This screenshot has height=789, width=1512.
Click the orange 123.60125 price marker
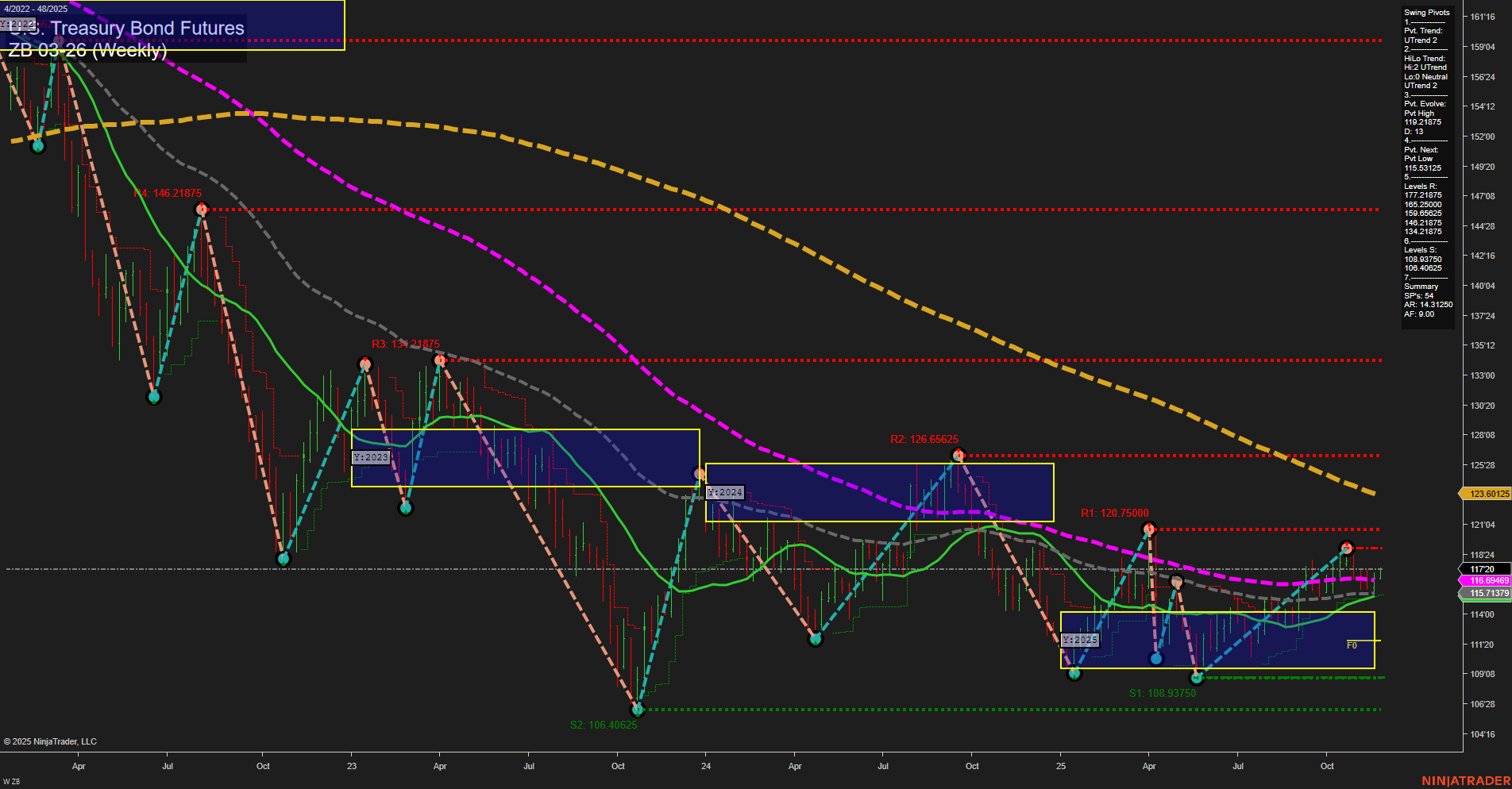[1484, 494]
